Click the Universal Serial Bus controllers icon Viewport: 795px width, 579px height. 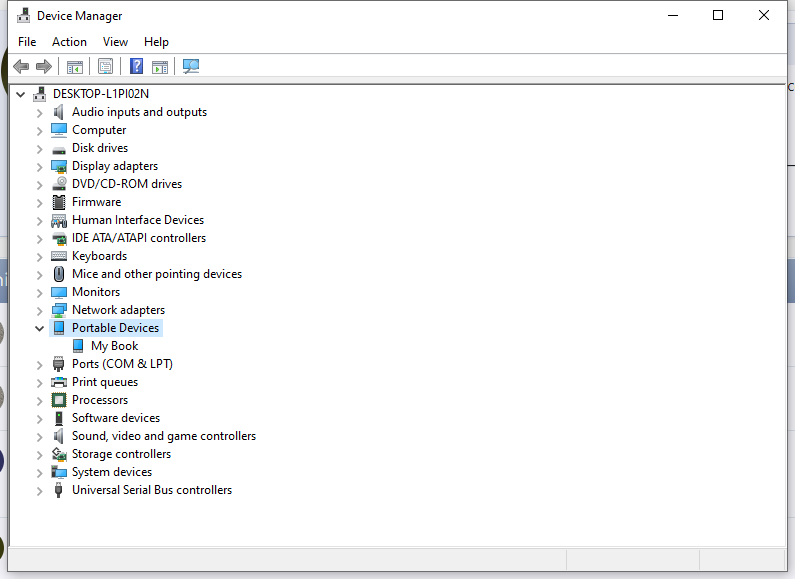pyautogui.click(x=58, y=490)
